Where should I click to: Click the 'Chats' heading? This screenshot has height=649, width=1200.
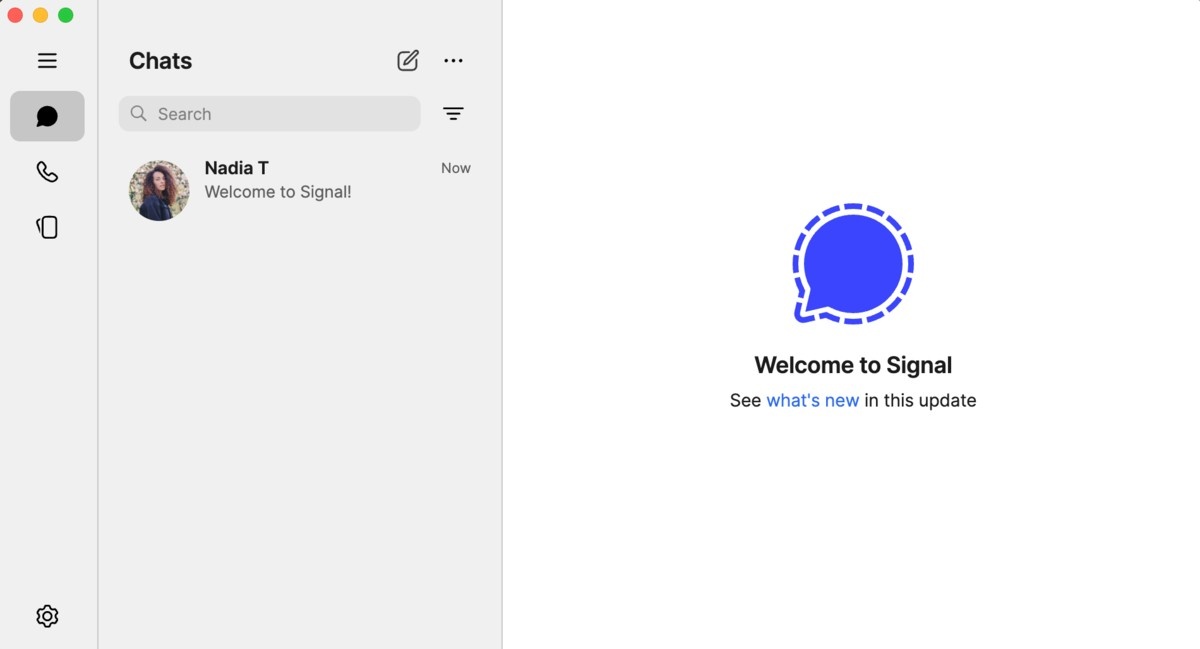point(160,61)
